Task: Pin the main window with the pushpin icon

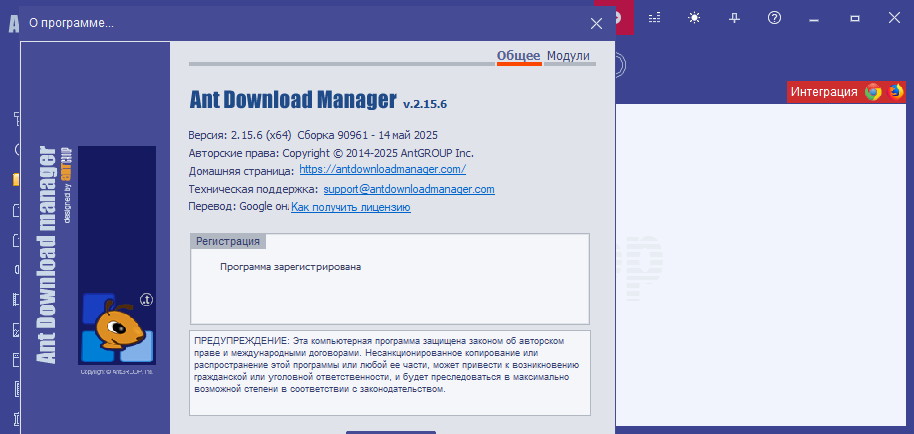Action: 734,18
